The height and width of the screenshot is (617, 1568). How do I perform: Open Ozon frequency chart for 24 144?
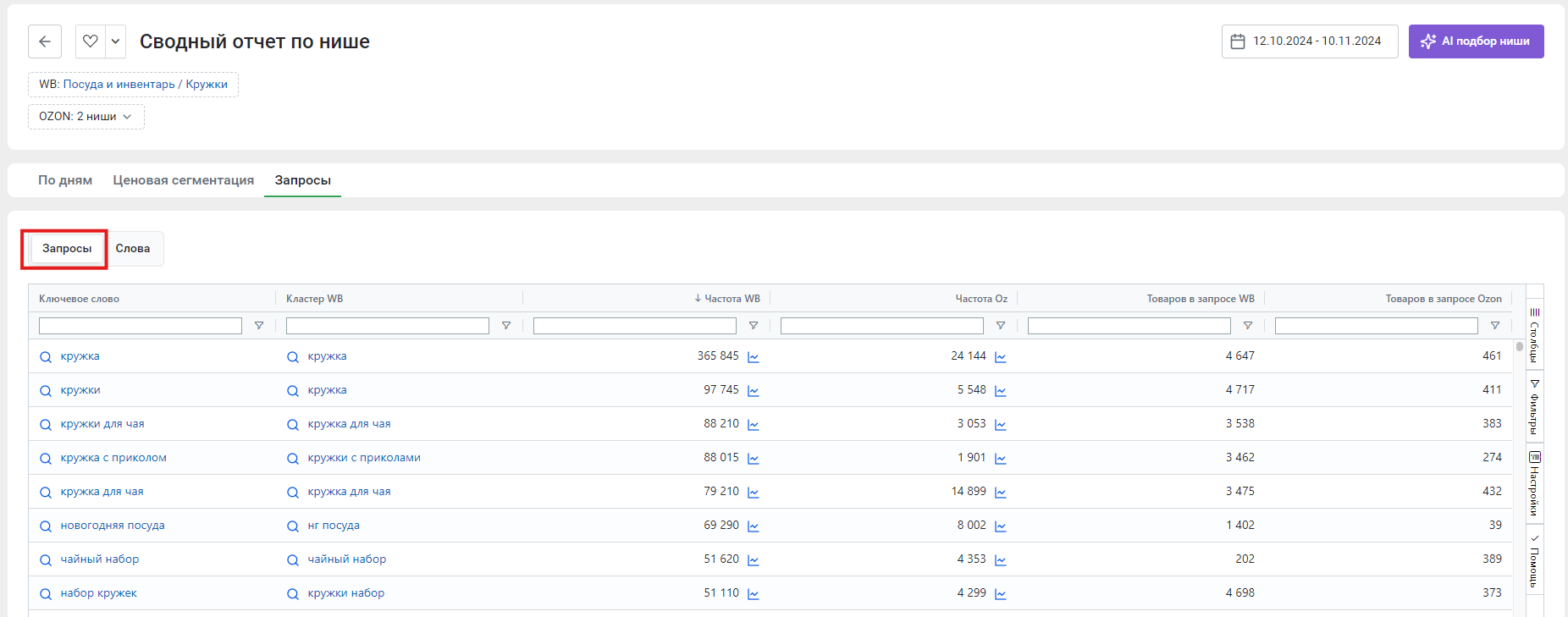coord(1001,357)
